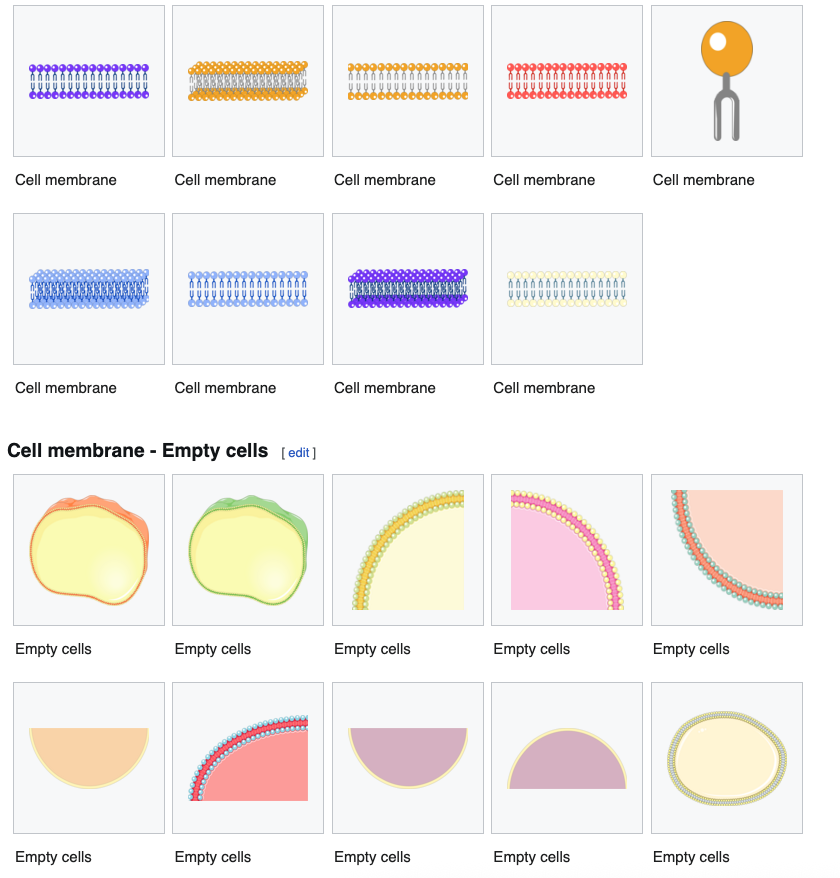The image size is (840, 878).
Task: Open the peach half-circle empty cell image
Action: click(x=89, y=758)
